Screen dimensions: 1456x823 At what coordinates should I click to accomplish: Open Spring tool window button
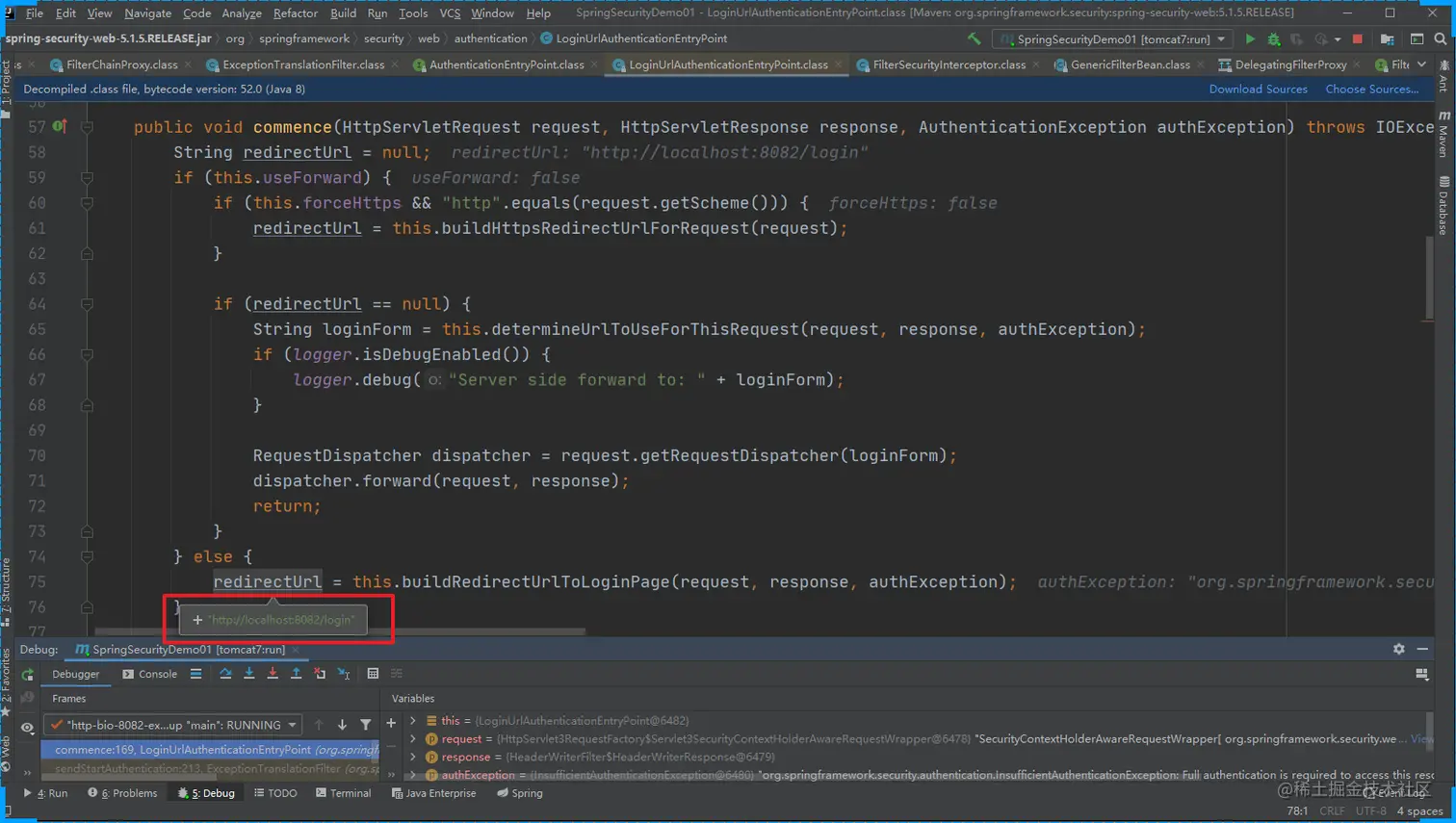coord(520,793)
